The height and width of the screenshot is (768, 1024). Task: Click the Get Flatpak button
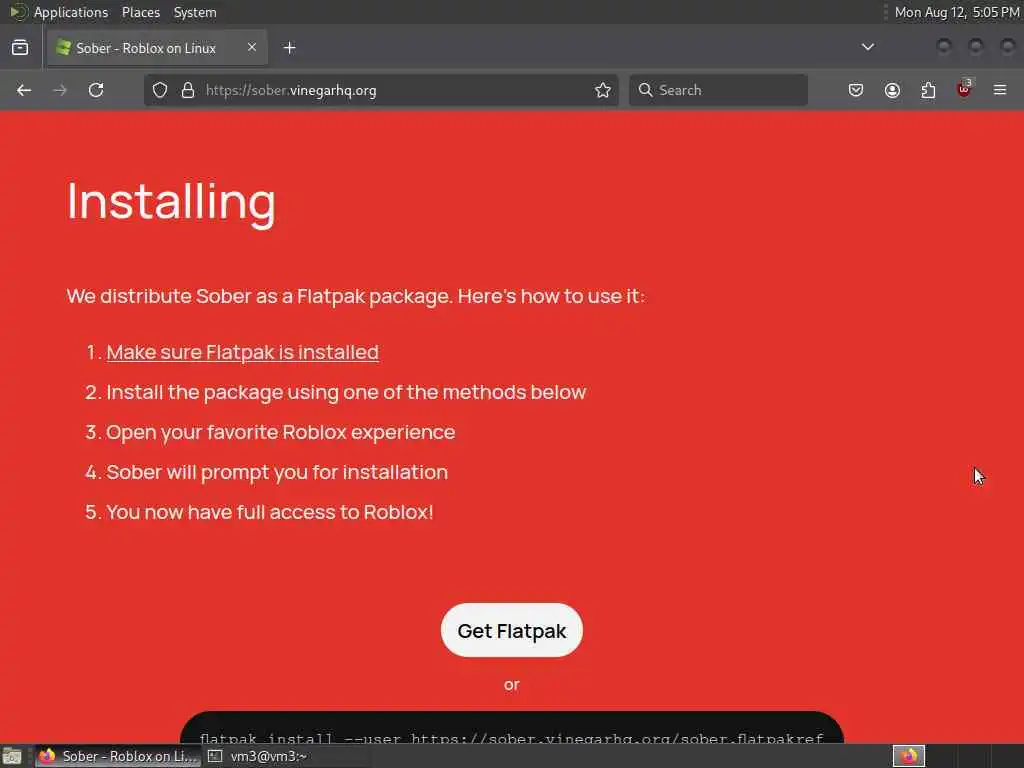pyautogui.click(x=511, y=631)
